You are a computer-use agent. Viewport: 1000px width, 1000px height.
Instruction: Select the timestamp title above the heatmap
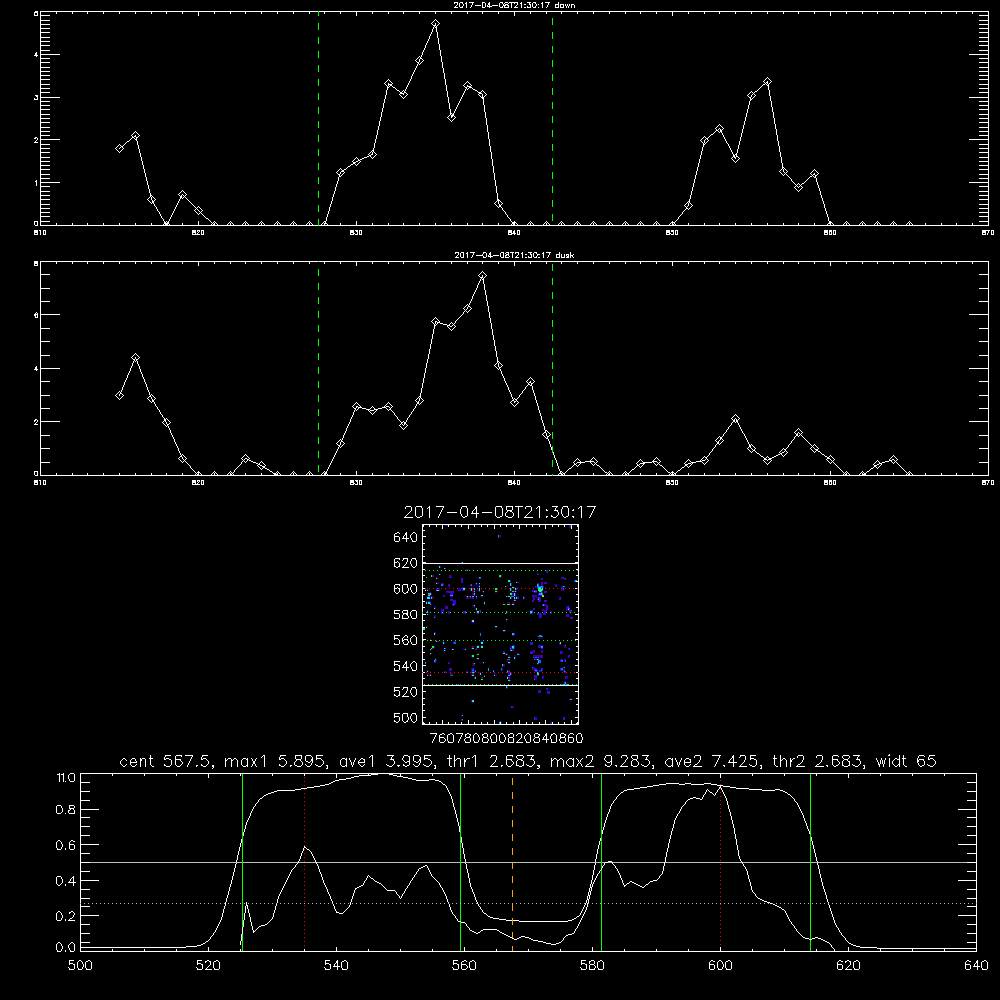click(500, 512)
